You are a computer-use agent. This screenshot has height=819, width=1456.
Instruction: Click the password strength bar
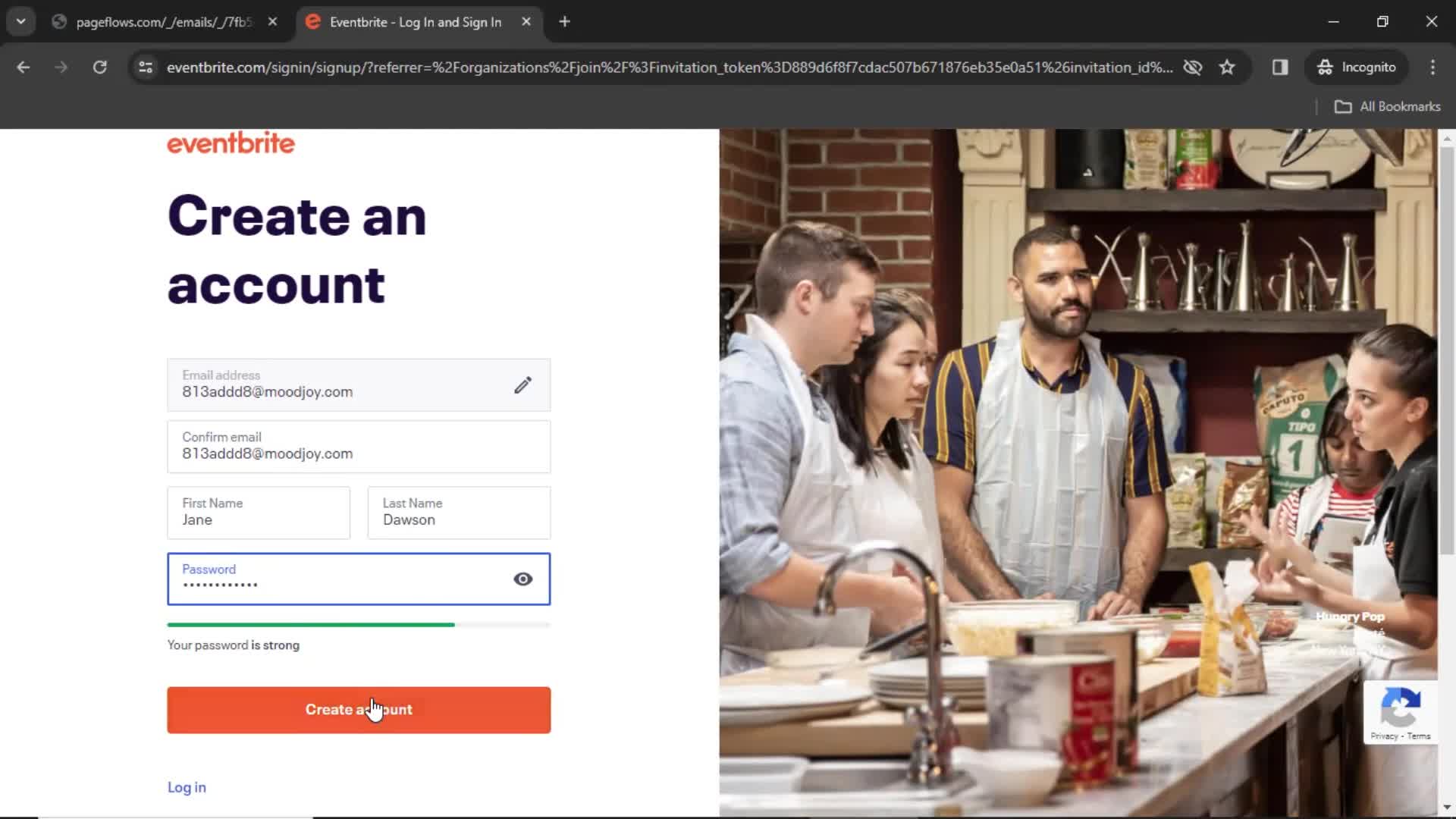coord(359,625)
